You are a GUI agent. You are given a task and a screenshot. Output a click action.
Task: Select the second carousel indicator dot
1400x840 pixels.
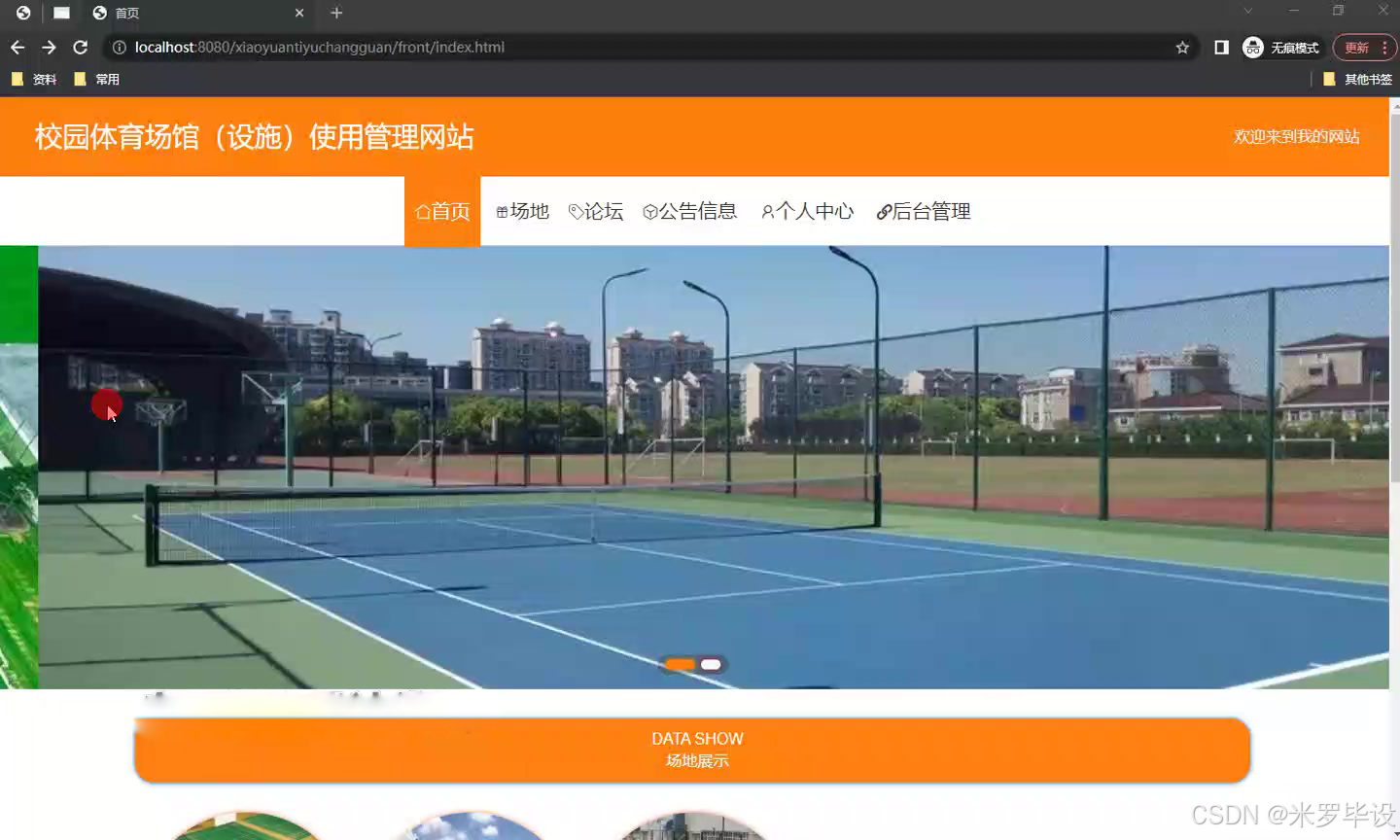[711, 664]
